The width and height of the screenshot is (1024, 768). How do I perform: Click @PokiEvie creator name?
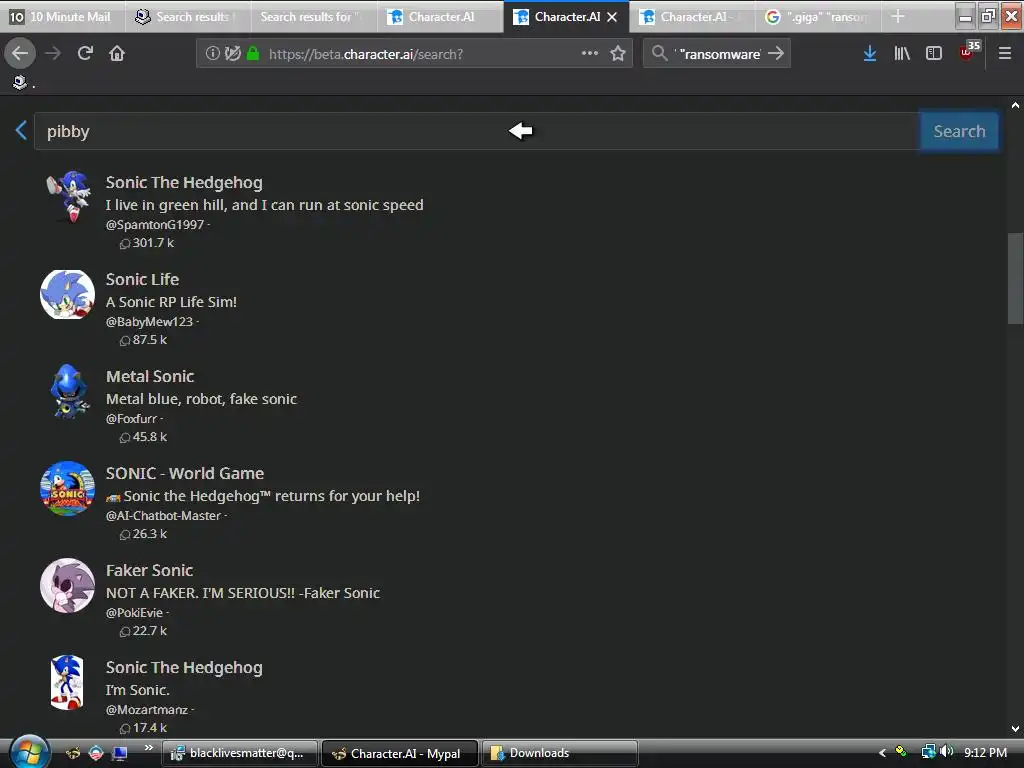(x=135, y=613)
